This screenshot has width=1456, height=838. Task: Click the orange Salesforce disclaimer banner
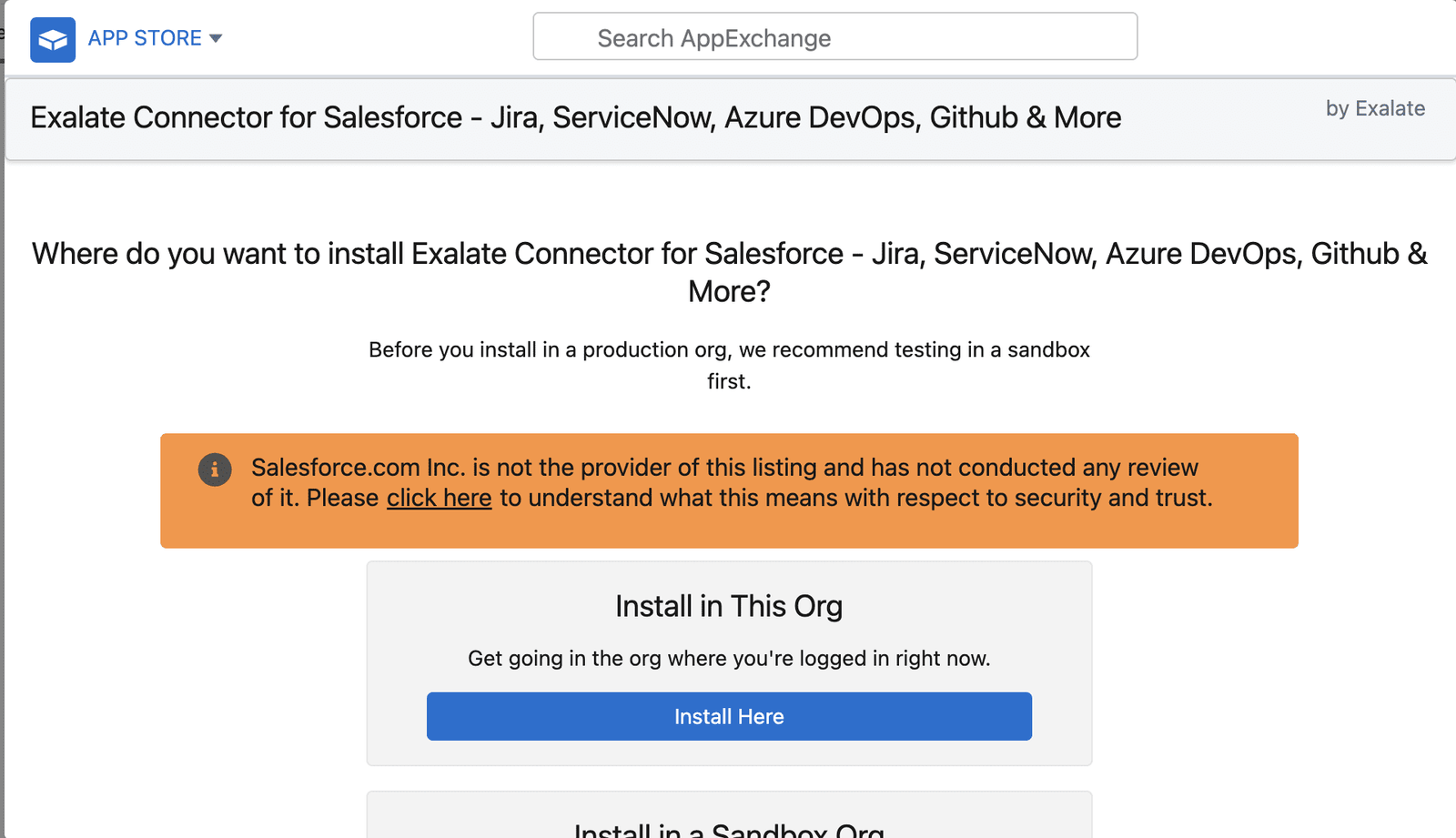click(728, 491)
